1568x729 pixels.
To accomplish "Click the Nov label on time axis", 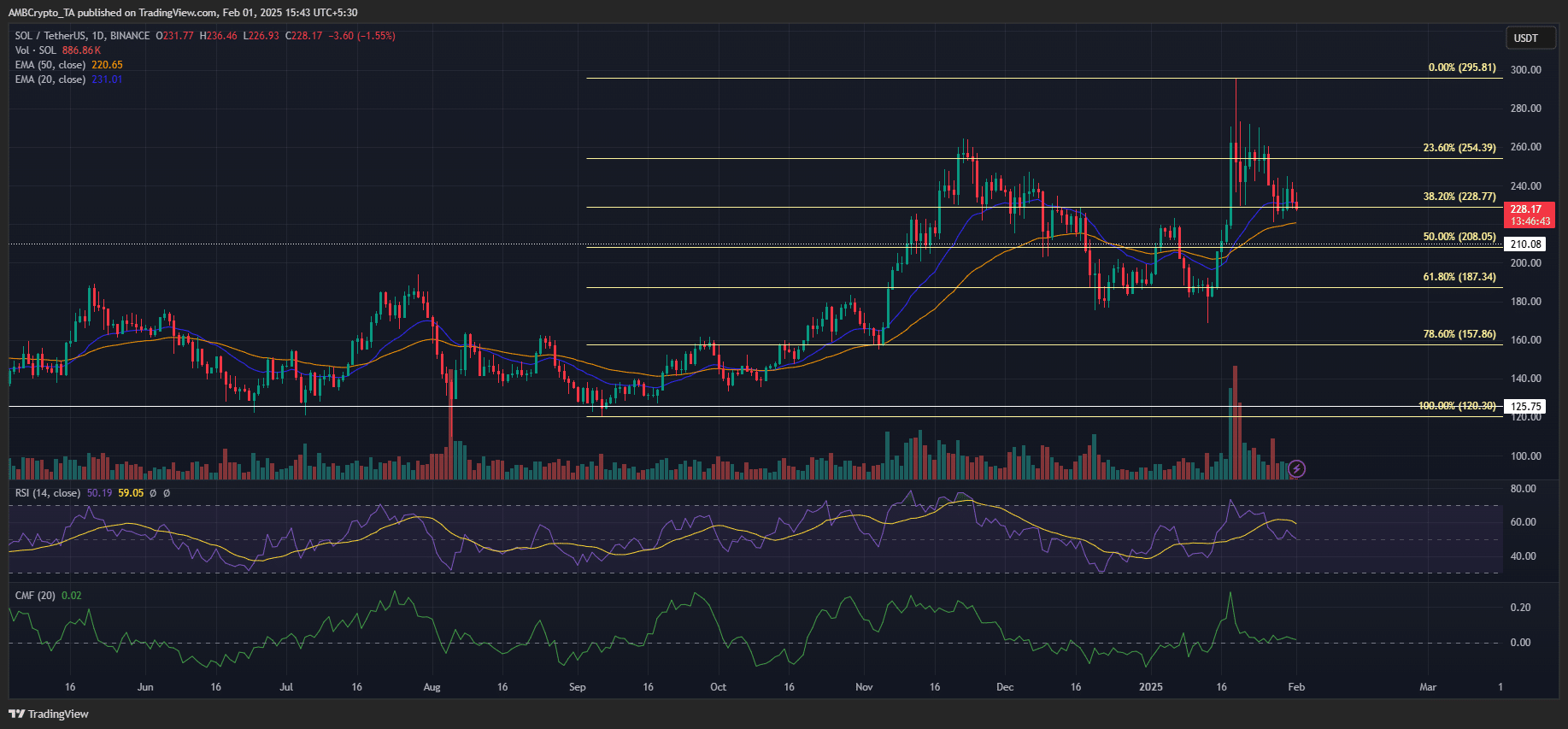I will tap(864, 687).
